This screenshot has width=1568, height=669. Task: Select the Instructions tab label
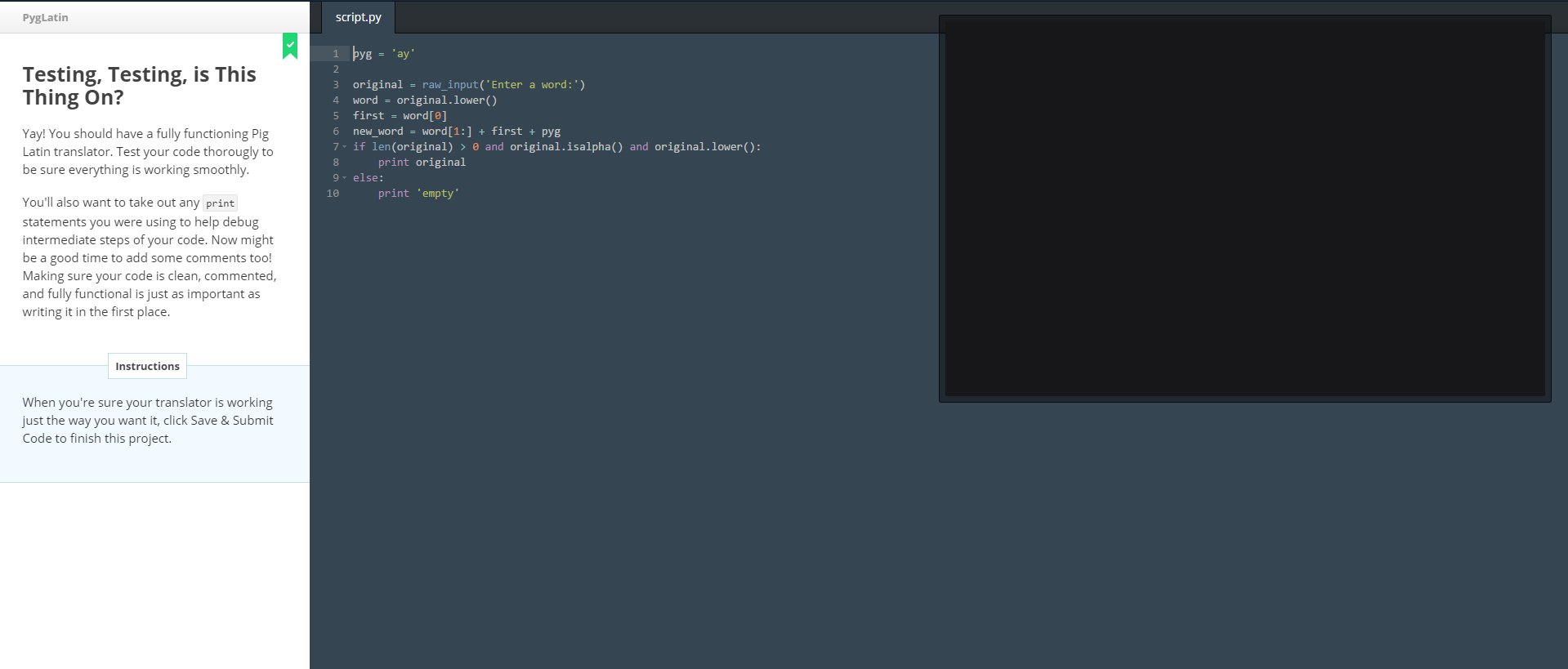click(x=147, y=366)
